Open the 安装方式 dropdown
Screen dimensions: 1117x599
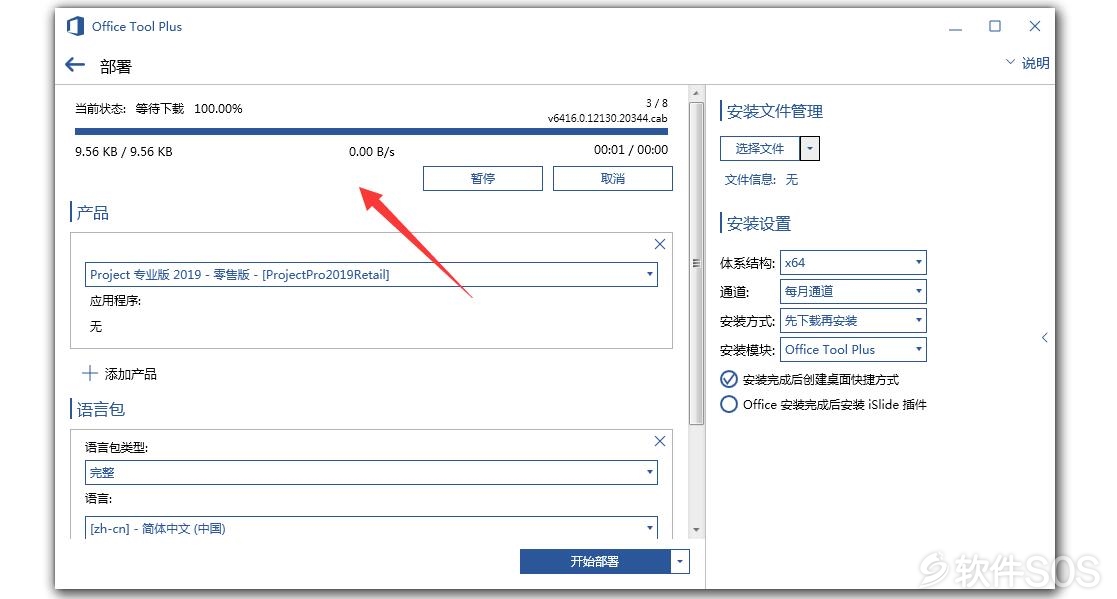(853, 321)
